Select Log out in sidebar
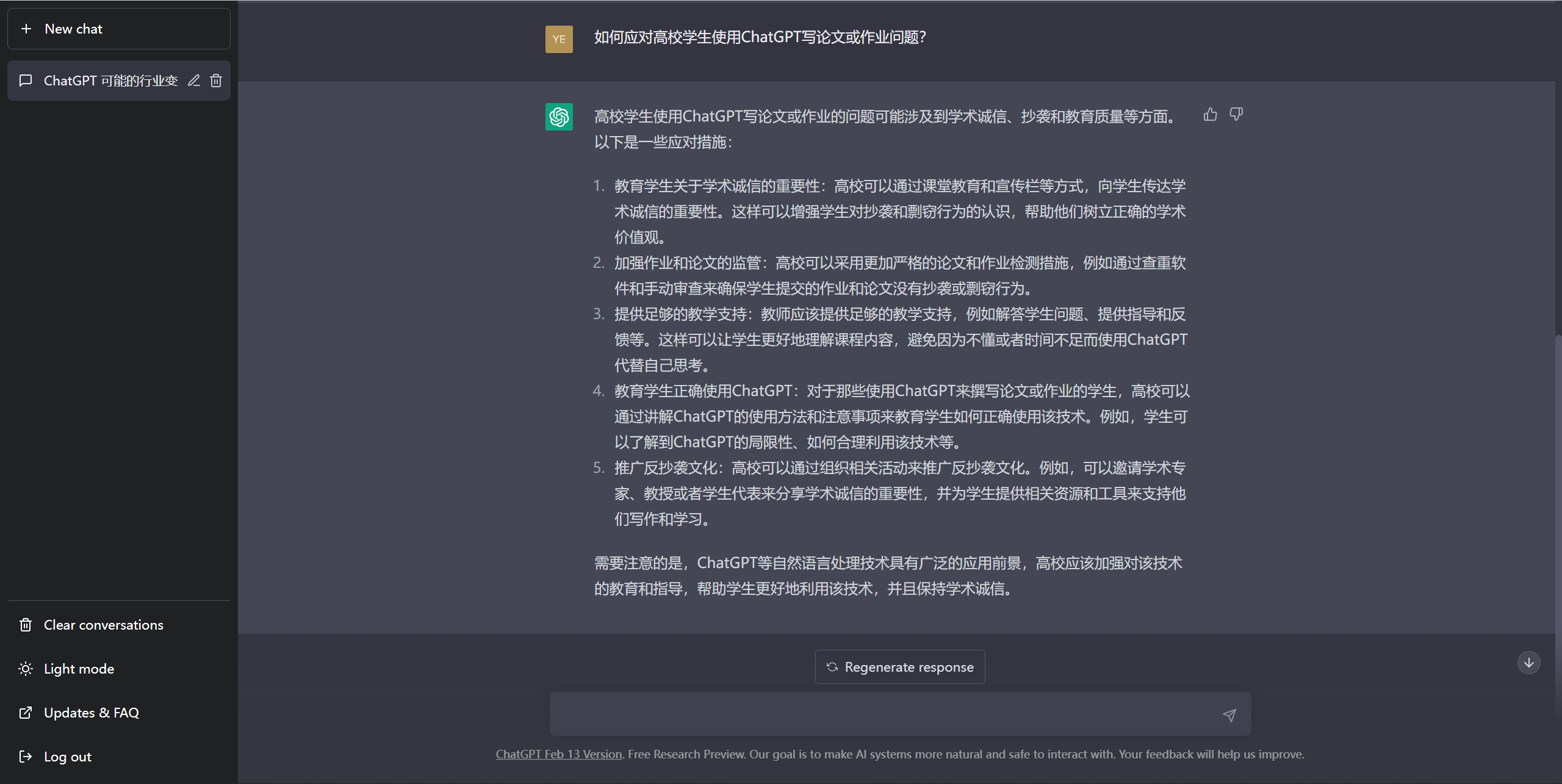 pyautogui.click(x=118, y=757)
